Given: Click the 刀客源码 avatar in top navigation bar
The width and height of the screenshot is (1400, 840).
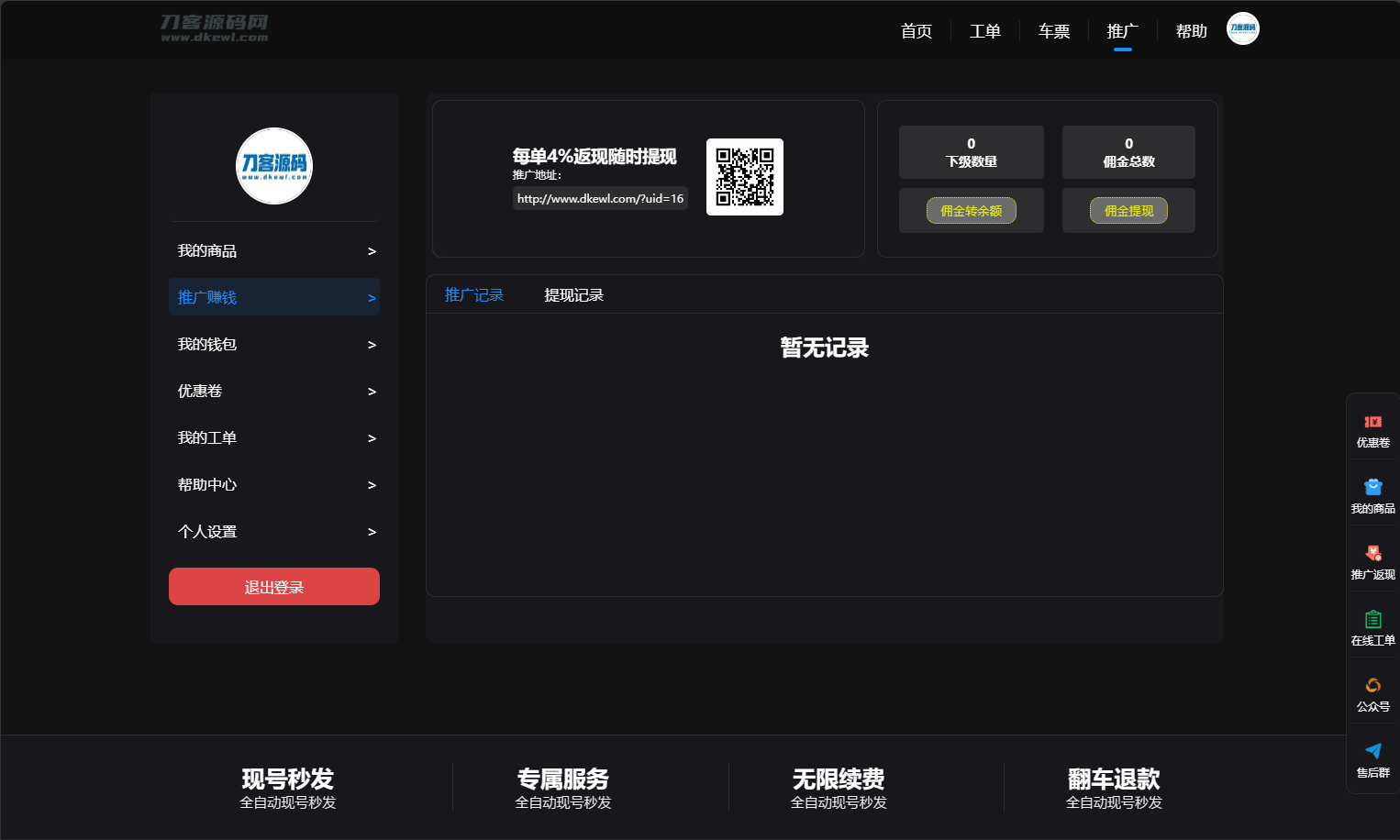Looking at the screenshot, I should 1242,28.
